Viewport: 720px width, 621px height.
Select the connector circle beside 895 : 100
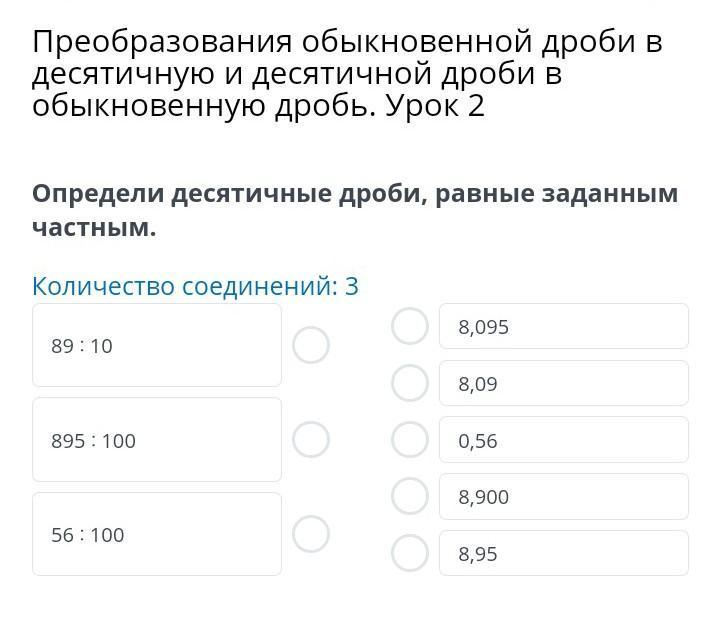[x=311, y=439]
